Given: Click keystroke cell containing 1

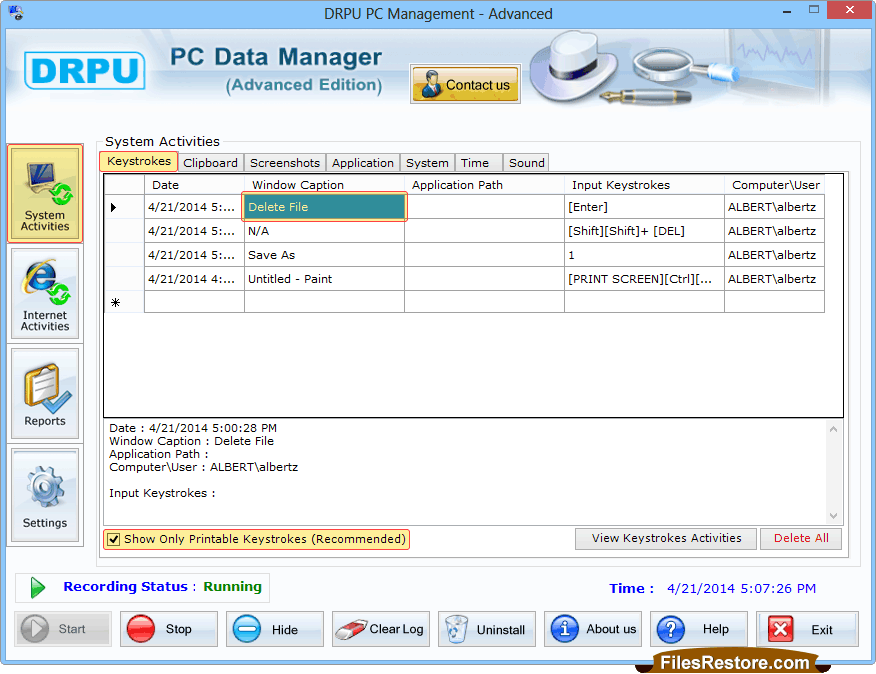Looking at the screenshot, I should click(x=644, y=255).
